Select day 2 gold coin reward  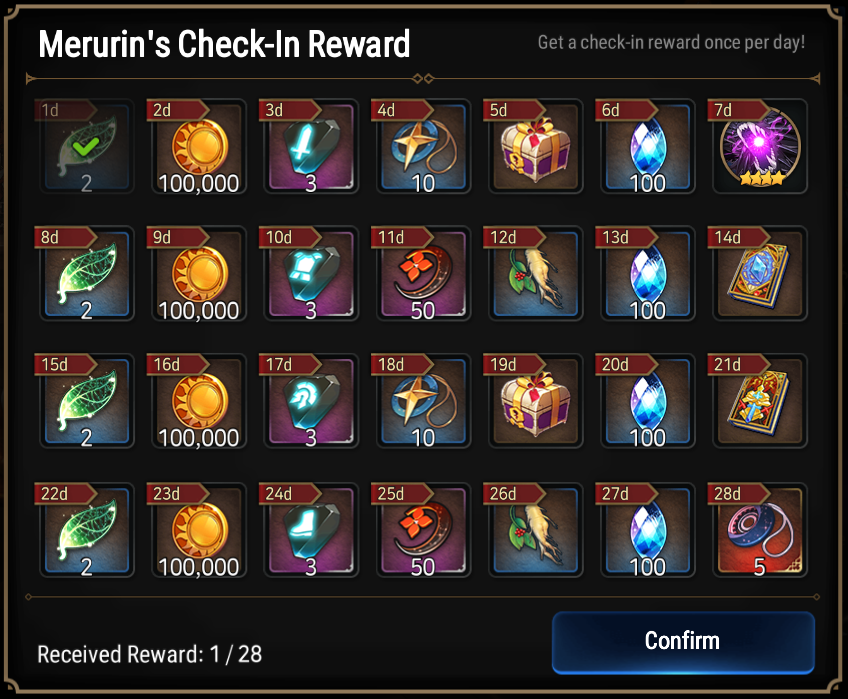(x=198, y=146)
